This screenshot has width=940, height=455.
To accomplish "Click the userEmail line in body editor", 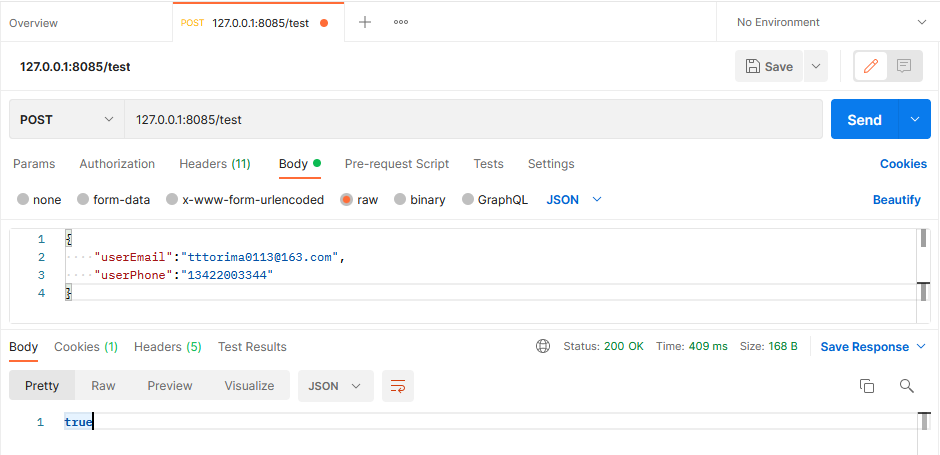I will click(x=221, y=257).
